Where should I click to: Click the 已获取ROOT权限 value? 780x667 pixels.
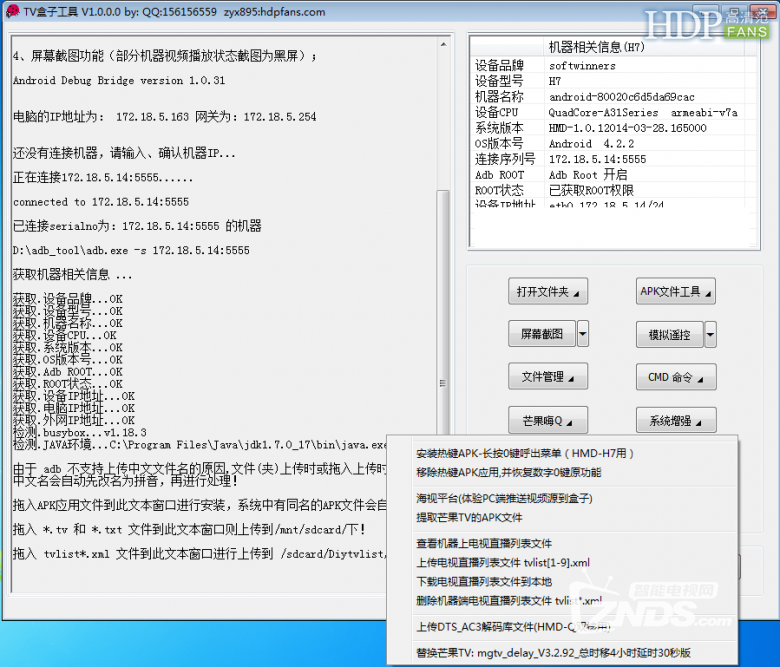click(x=591, y=191)
